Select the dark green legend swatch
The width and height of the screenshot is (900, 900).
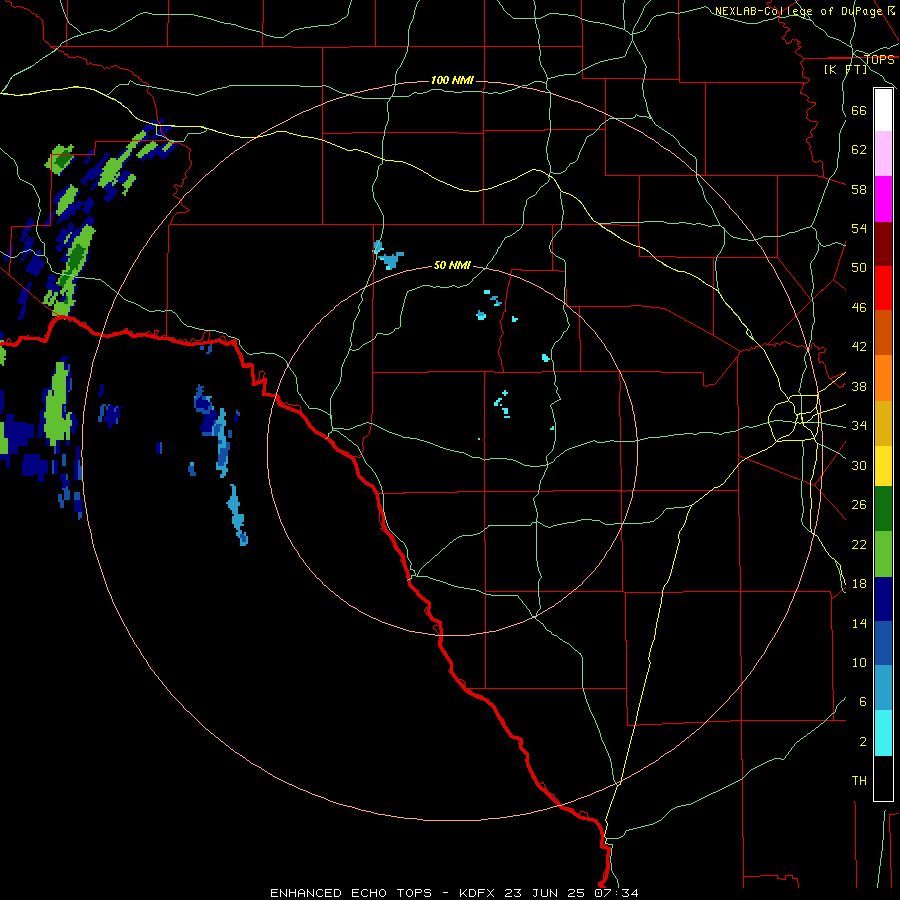pyautogui.click(x=883, y=509)
